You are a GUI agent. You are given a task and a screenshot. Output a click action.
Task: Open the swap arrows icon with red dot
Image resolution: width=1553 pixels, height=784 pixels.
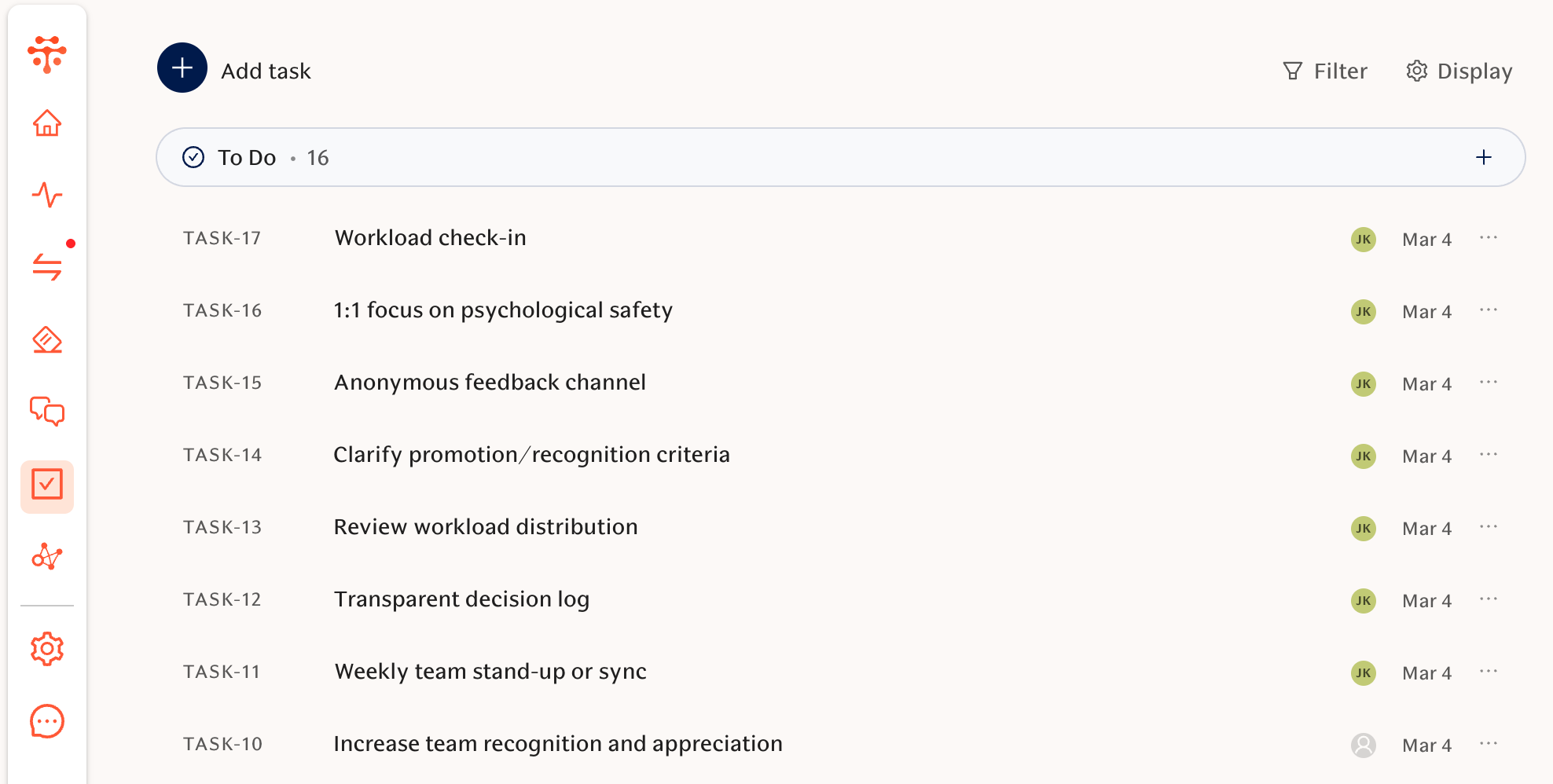(47, 266)
